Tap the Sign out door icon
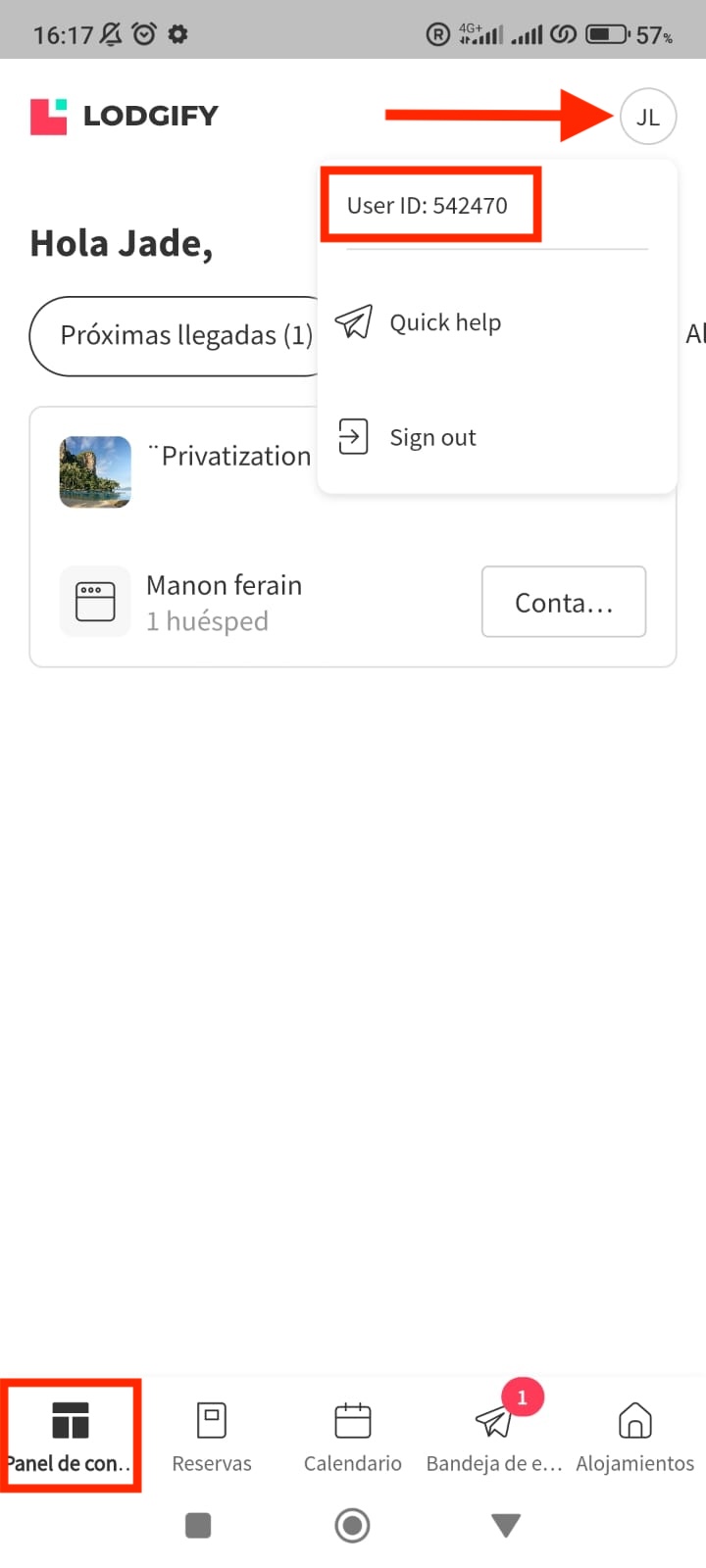706x1568 pixels. point(353,437)
